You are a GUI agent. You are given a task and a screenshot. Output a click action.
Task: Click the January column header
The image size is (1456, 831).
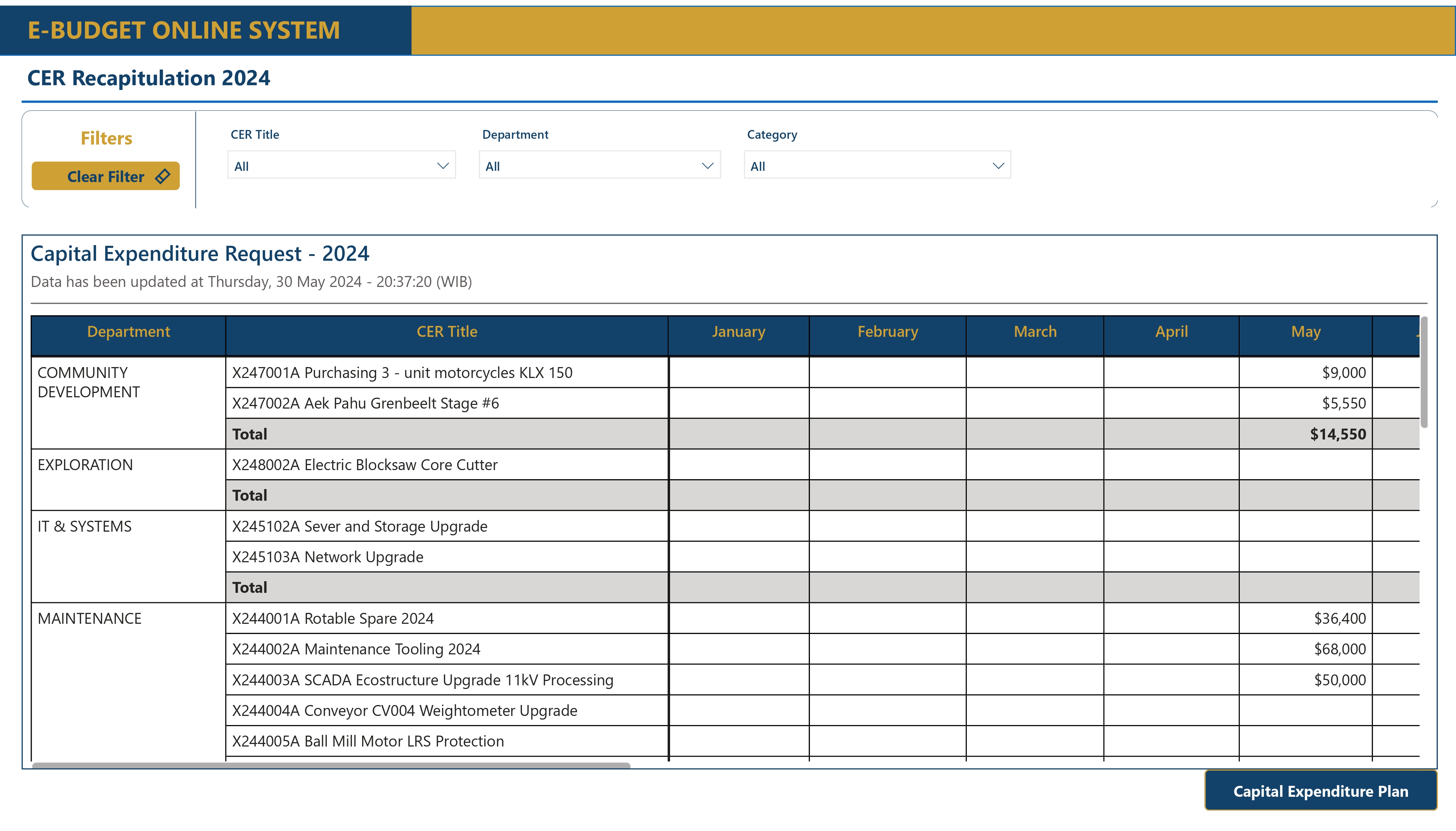click(738, 331)
